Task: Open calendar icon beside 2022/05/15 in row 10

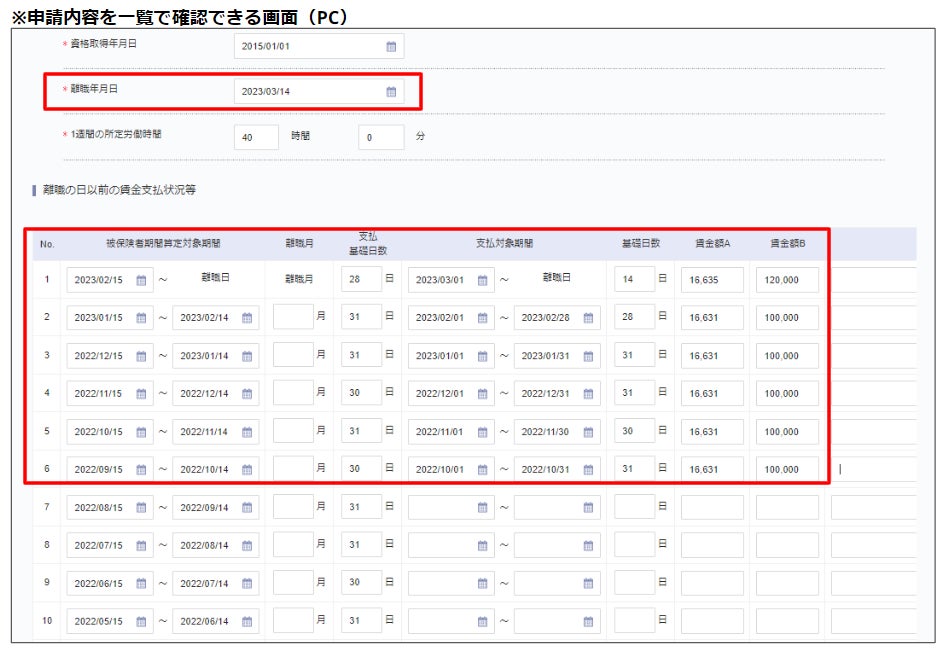Action: pyautogui.click(x=141, y=621)
